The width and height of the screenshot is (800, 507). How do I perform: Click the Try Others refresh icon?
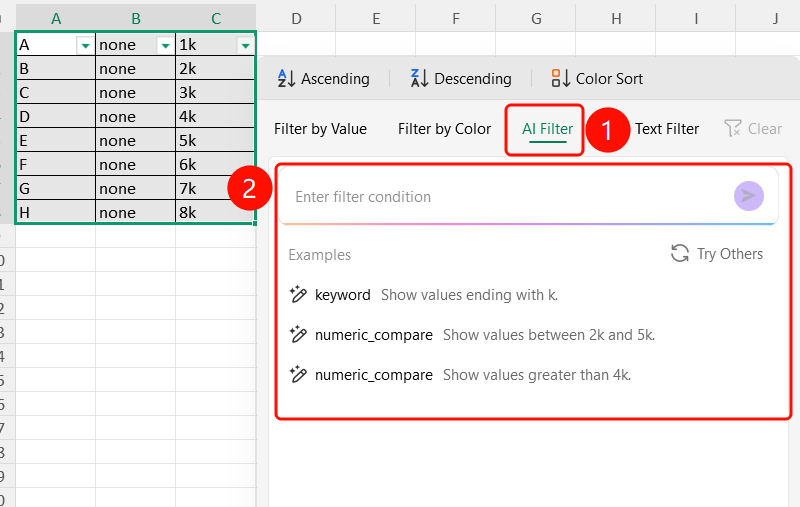pyautogui.click(x=680, y=254)
